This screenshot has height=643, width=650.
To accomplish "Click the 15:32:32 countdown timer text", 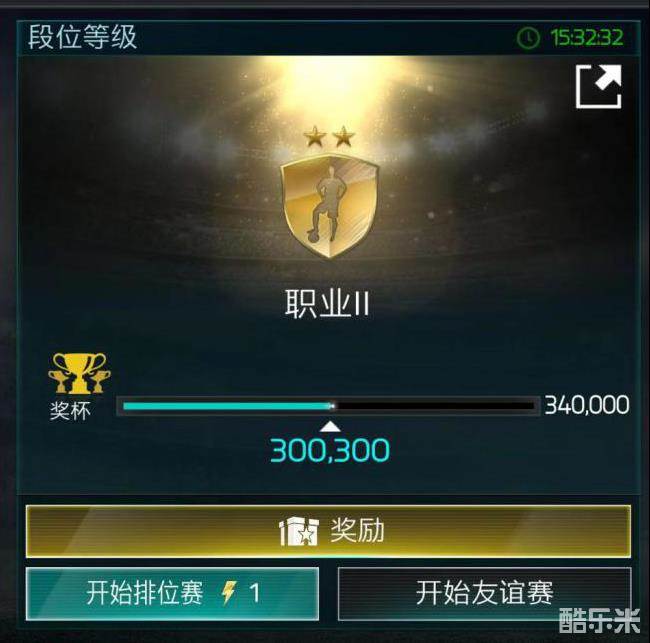I will pos(587,37).
